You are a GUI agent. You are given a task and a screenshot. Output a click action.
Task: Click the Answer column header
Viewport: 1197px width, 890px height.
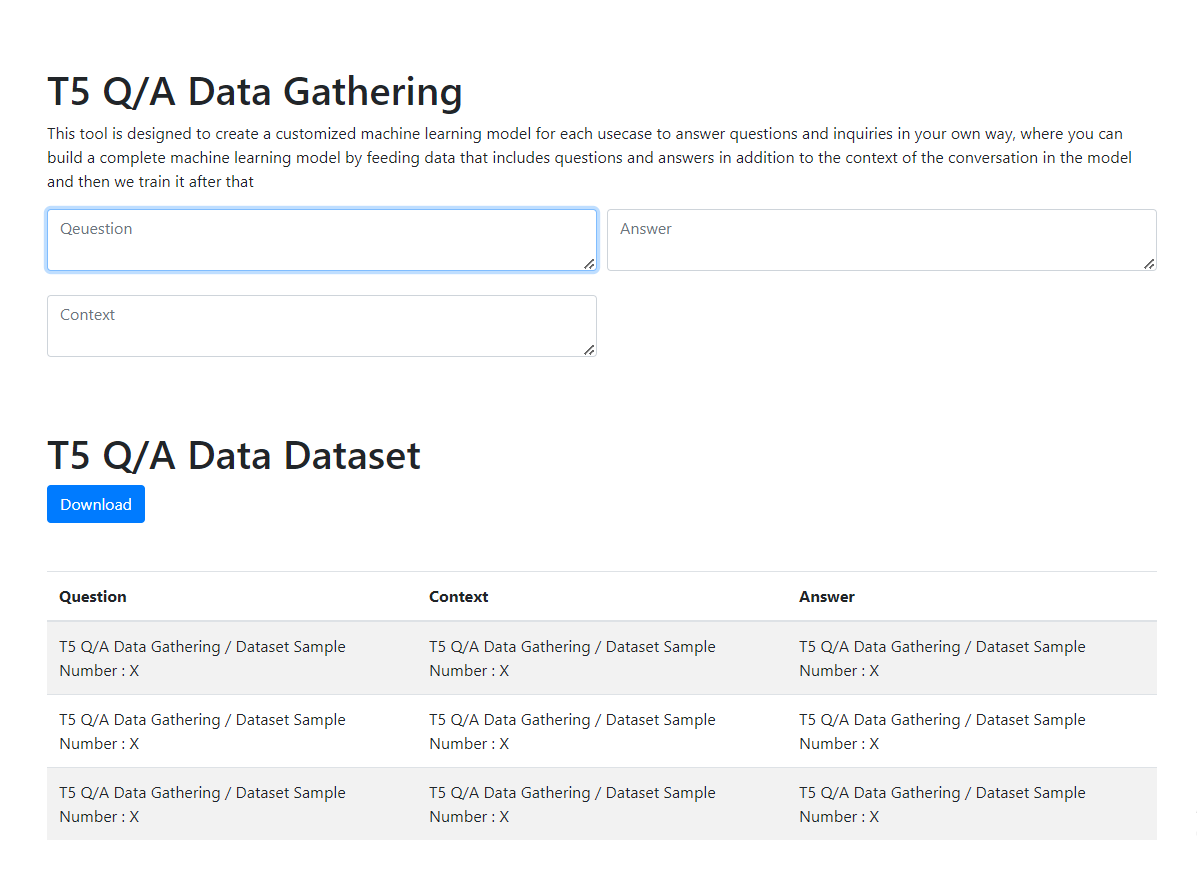pyautogui.click(x=827, y=597)
